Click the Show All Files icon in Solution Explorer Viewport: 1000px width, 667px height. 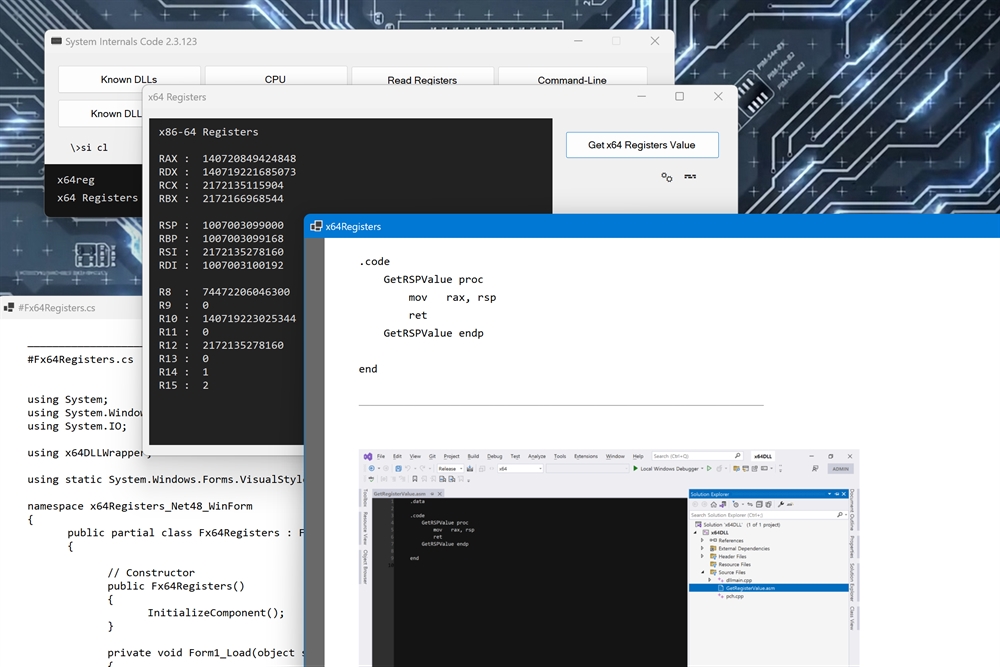pyautogui.click(x=768, y=504)
